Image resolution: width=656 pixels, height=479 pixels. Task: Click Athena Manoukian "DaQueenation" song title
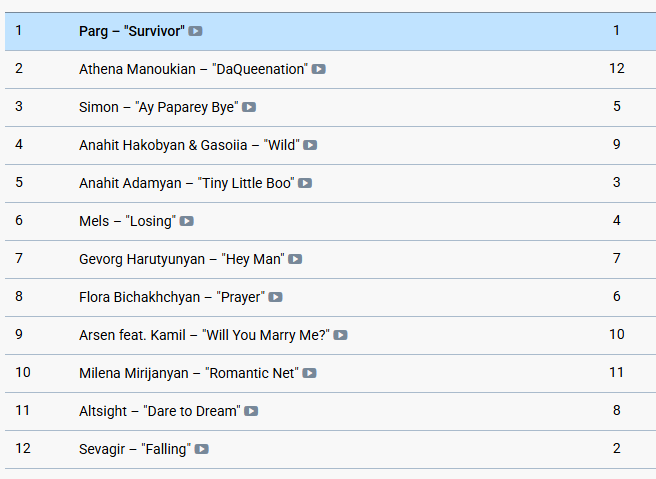click(193, 69)
